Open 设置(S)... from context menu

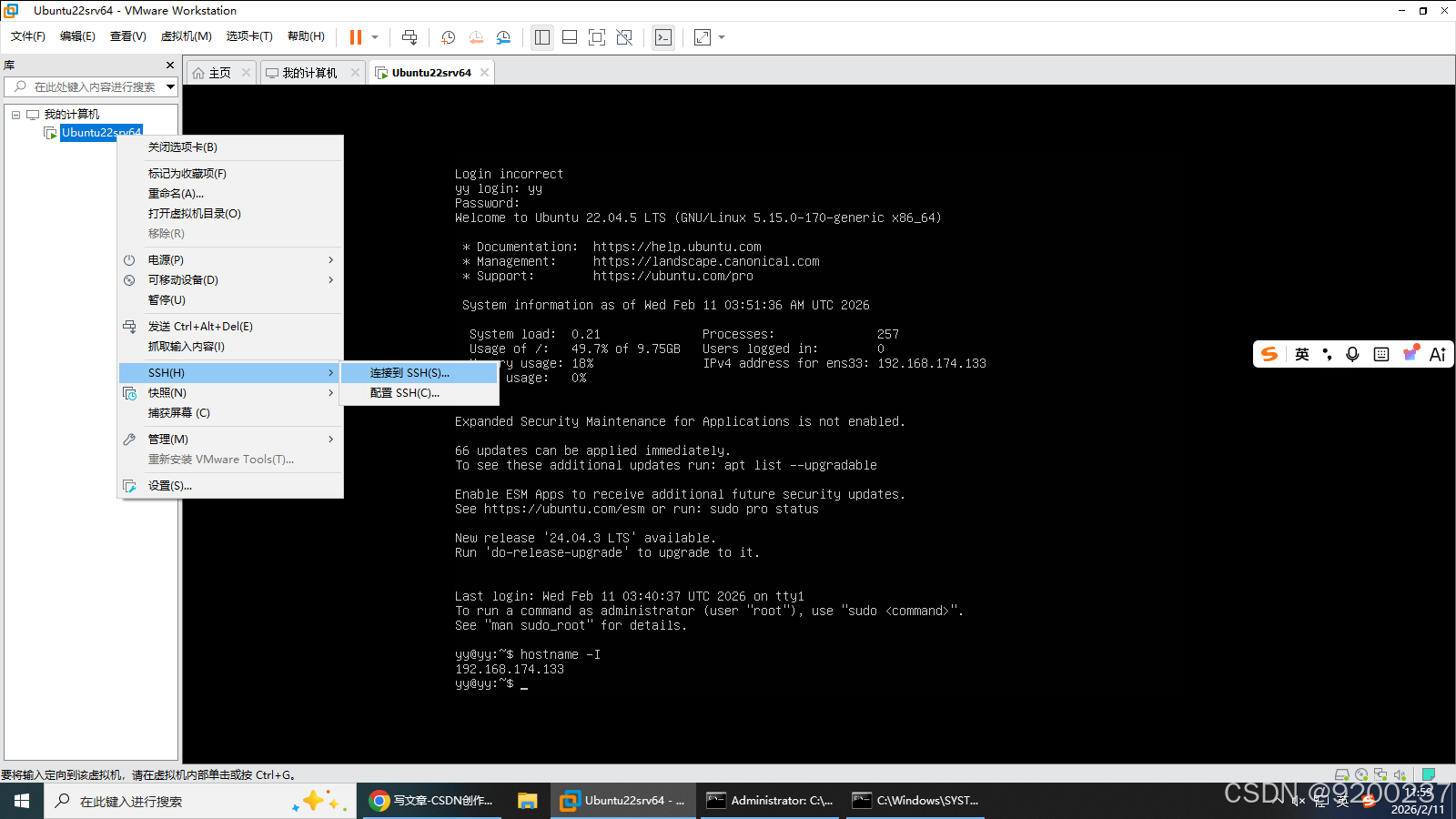pyautogui.click(x=230, y=486)
